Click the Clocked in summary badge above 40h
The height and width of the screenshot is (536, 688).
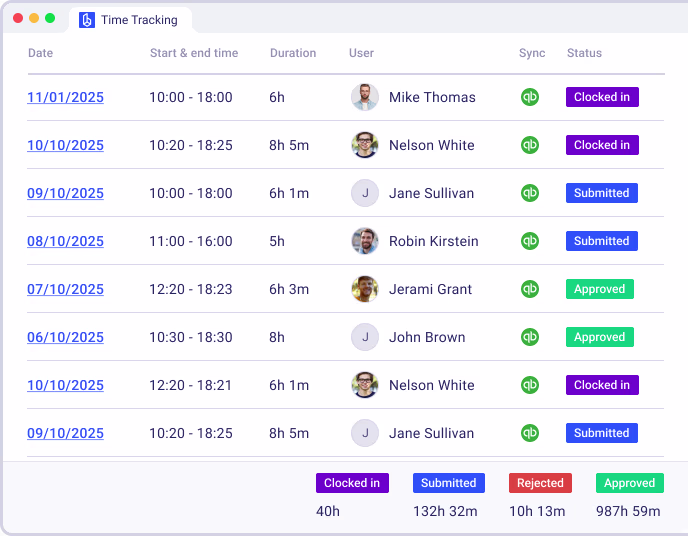(x=352, y=483)
